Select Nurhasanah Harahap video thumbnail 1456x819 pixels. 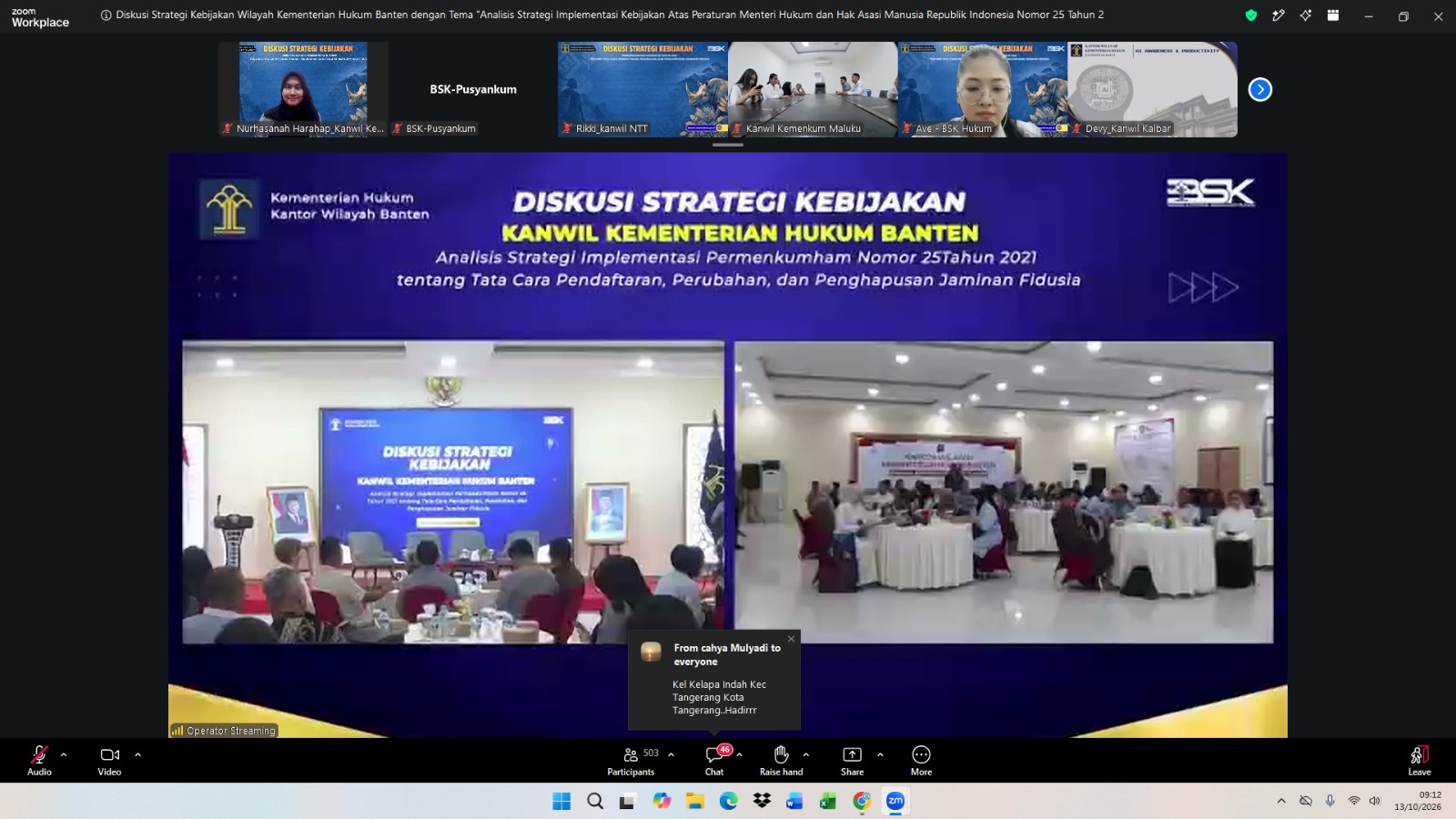(303, 89)
